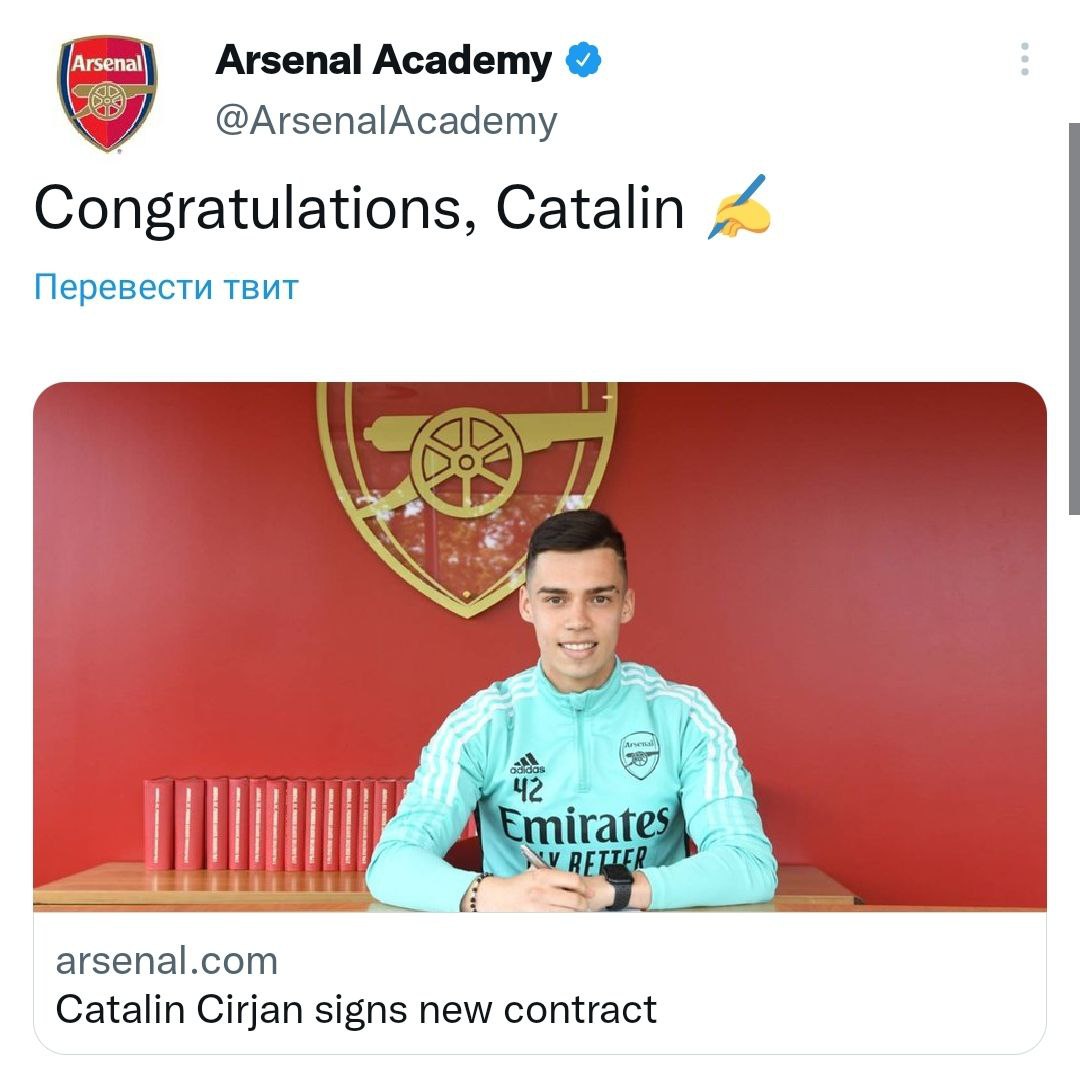
Task: Open the three-dot tweet options menu
Action: point(1025,60)
